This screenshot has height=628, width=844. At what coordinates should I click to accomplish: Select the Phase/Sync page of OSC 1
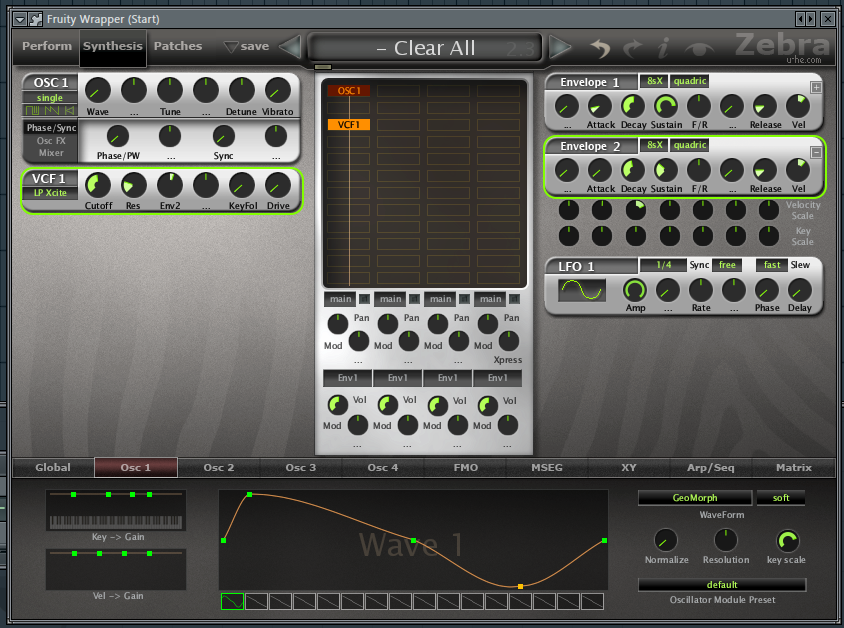click(x=51, y=128)
